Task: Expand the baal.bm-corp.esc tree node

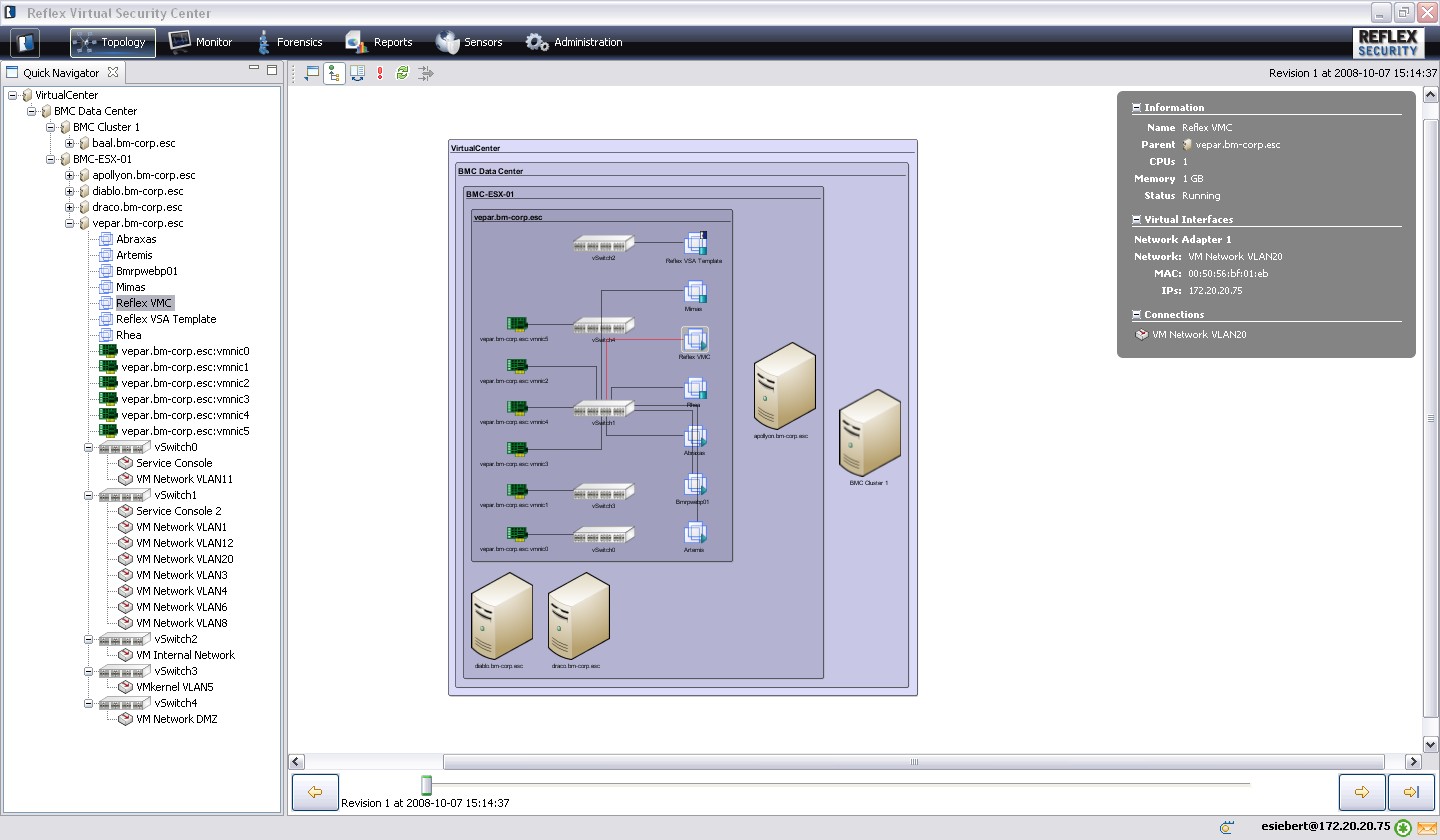Action: coord(70,143)
